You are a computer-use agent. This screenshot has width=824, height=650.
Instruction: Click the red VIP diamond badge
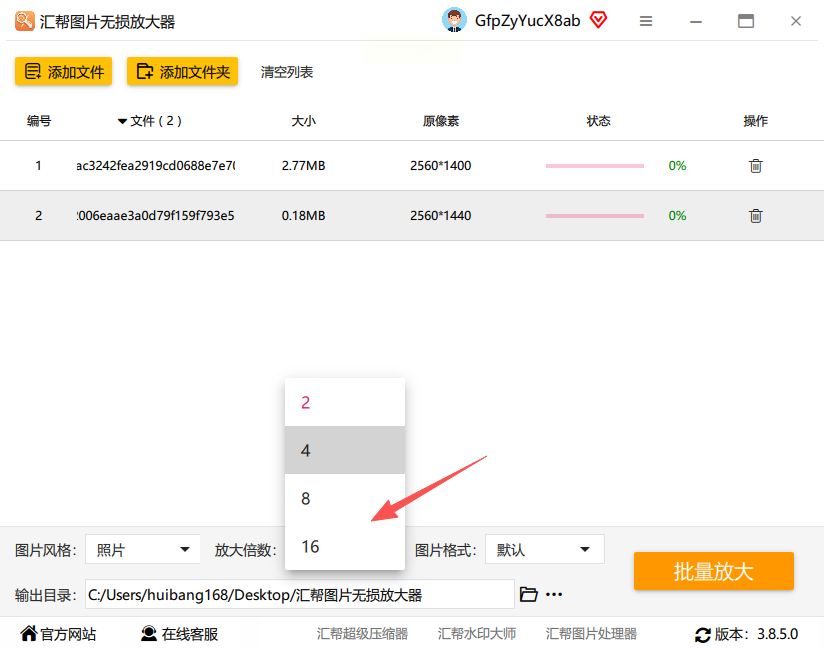tap(598, 20)
